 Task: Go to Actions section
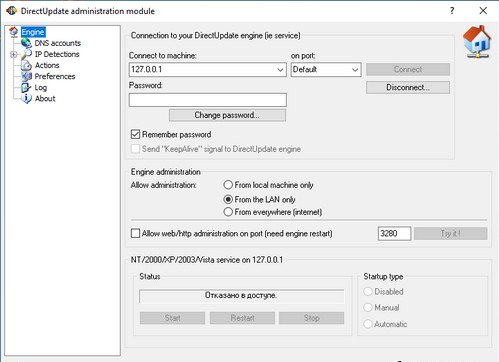pos(47,65)
